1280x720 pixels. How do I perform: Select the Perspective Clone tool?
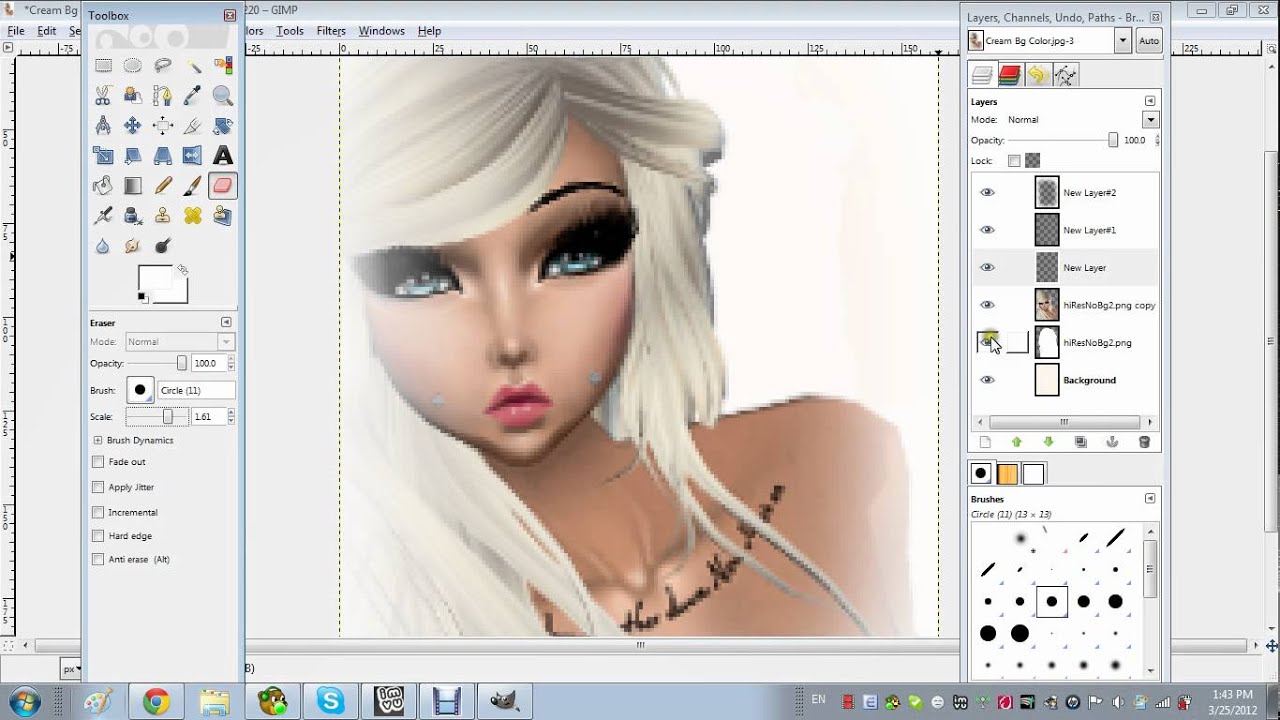[x=223, y=216]
